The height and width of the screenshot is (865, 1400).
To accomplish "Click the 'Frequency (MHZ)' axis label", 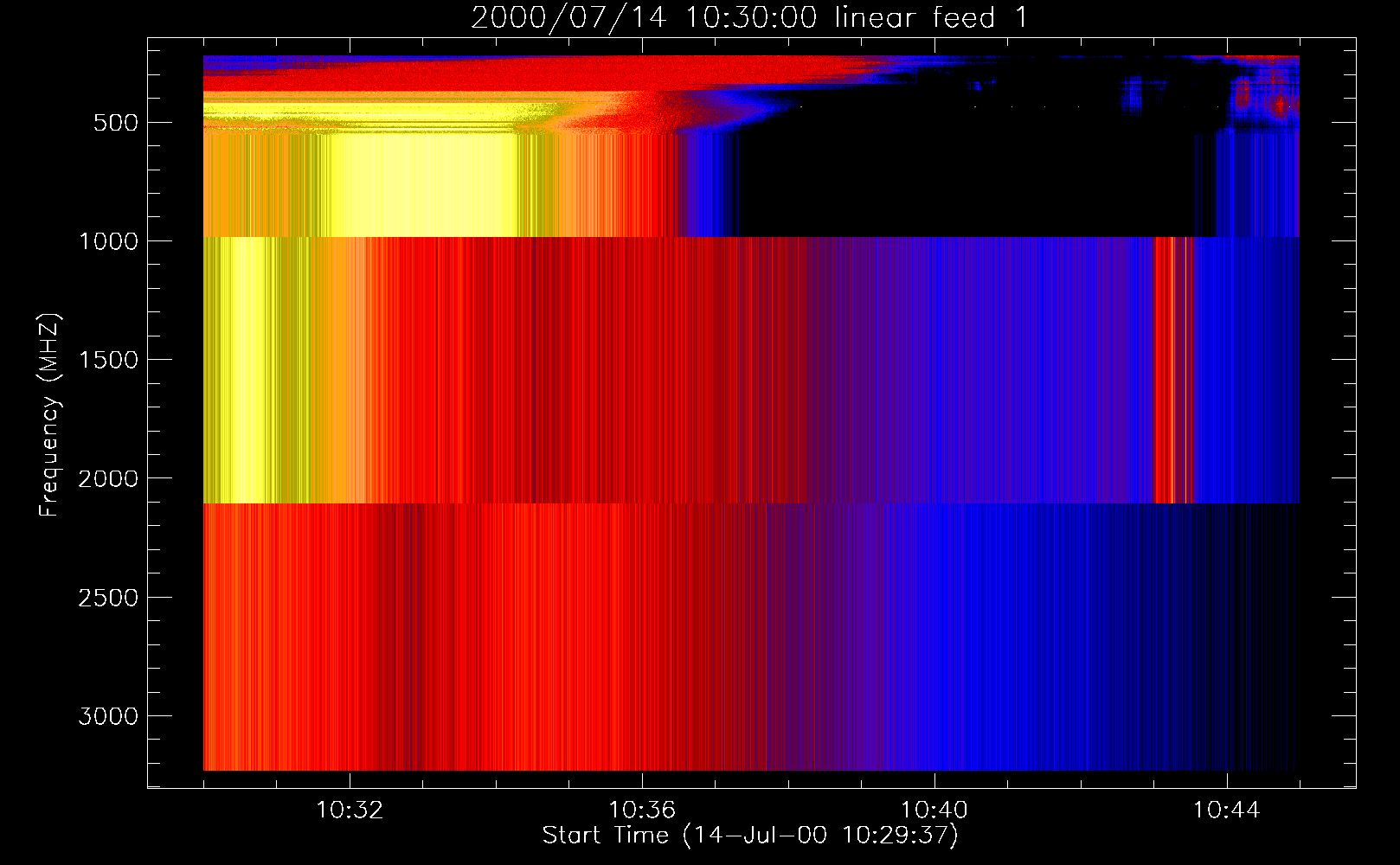I will pos(50,415).
